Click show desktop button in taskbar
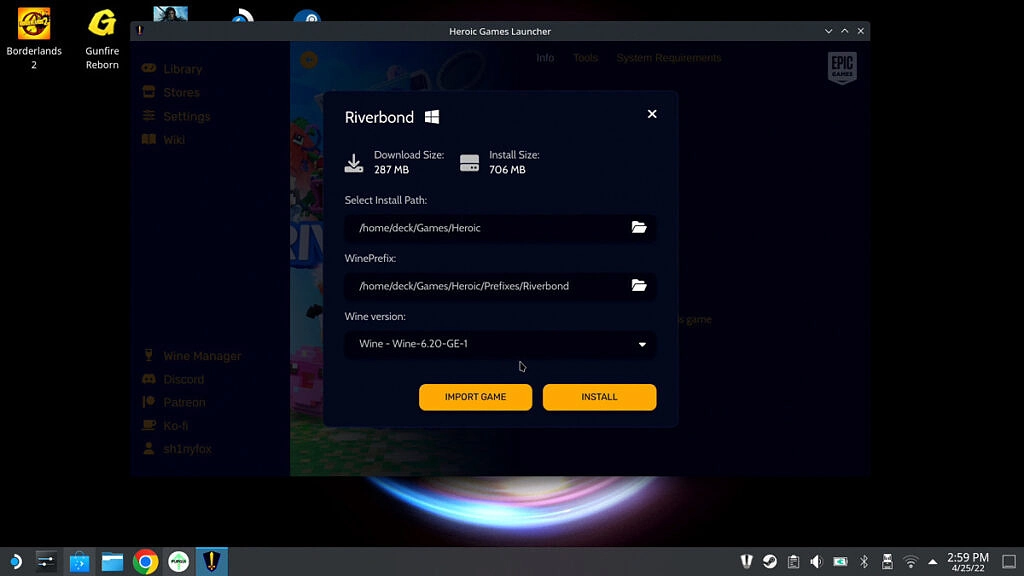 (x=1009, y=562)
